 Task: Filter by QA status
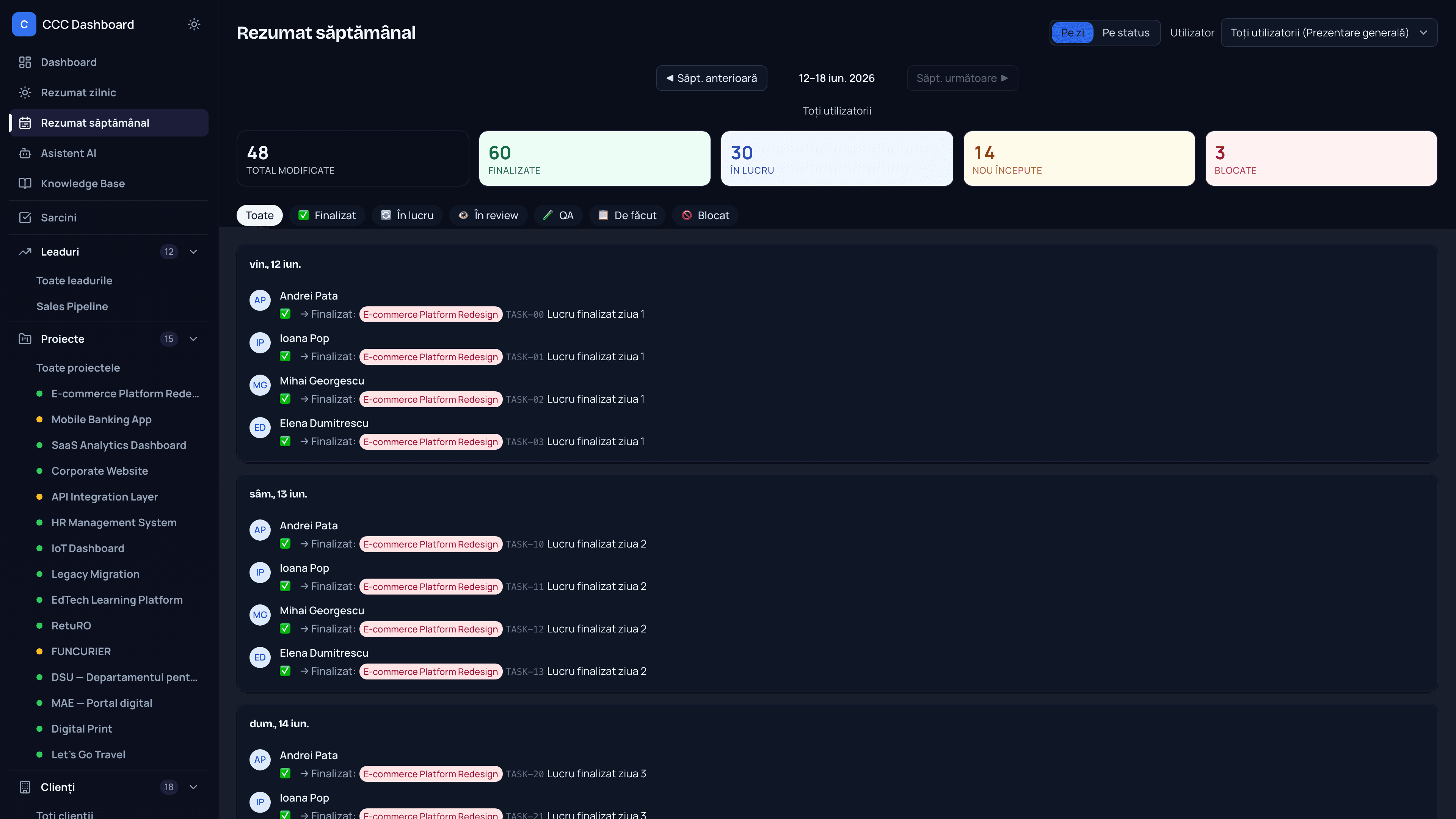click(x=559, y=215)
